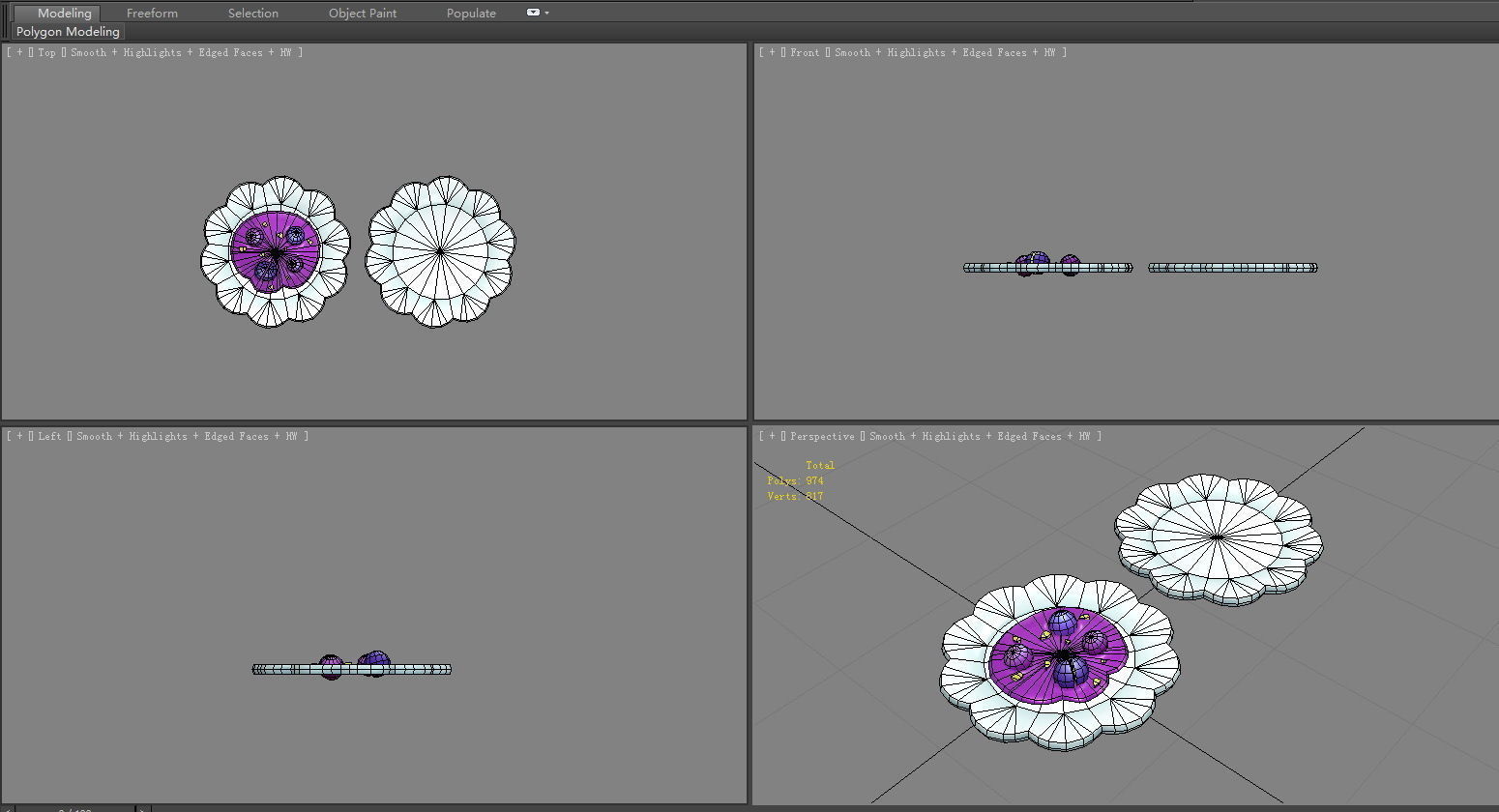Click the Top view name label
Viewport: 1499px width, 812px height.
coord(47,52)
